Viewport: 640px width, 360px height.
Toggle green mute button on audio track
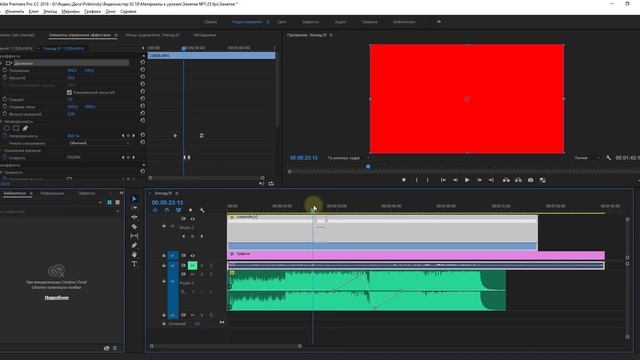pos(193,266)
